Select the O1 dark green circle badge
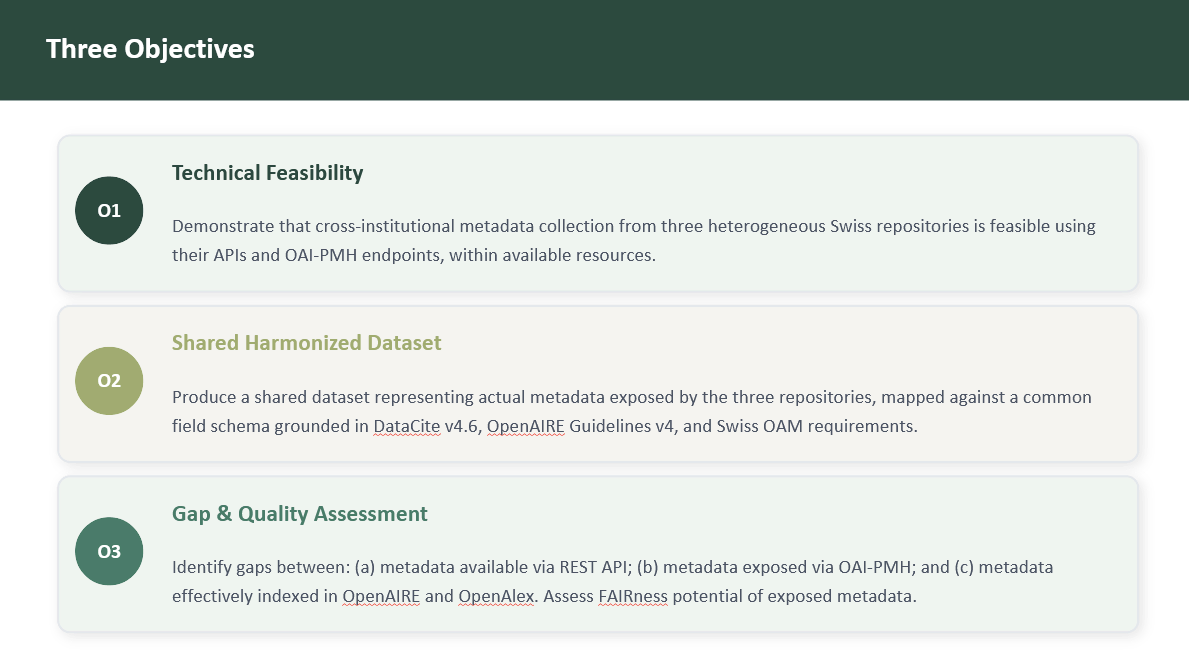Image resolution: width=1189 pixels, height=661 pixels. click(x=109, y=211)
